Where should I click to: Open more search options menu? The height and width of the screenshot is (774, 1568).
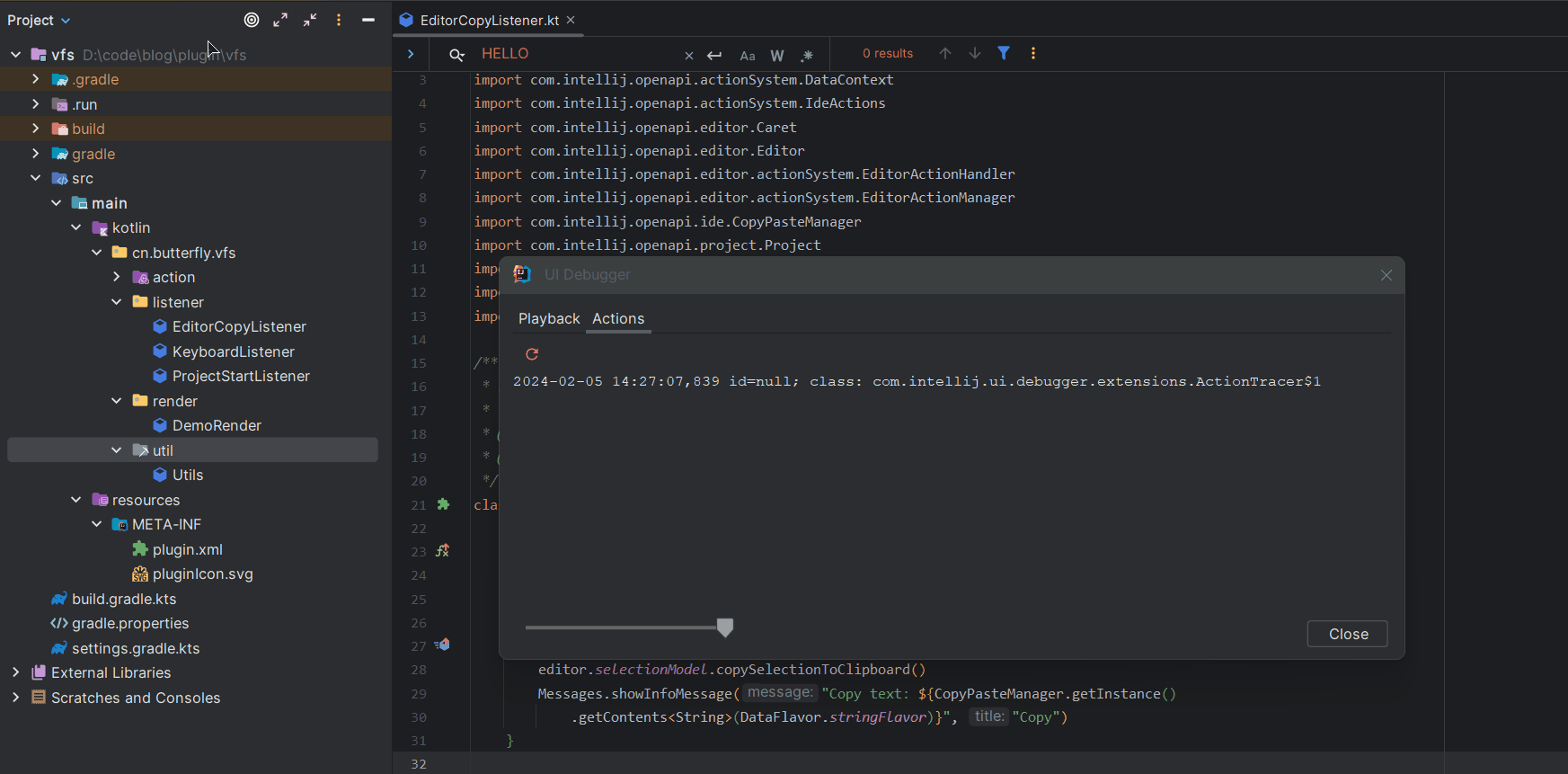point(1033,54)
